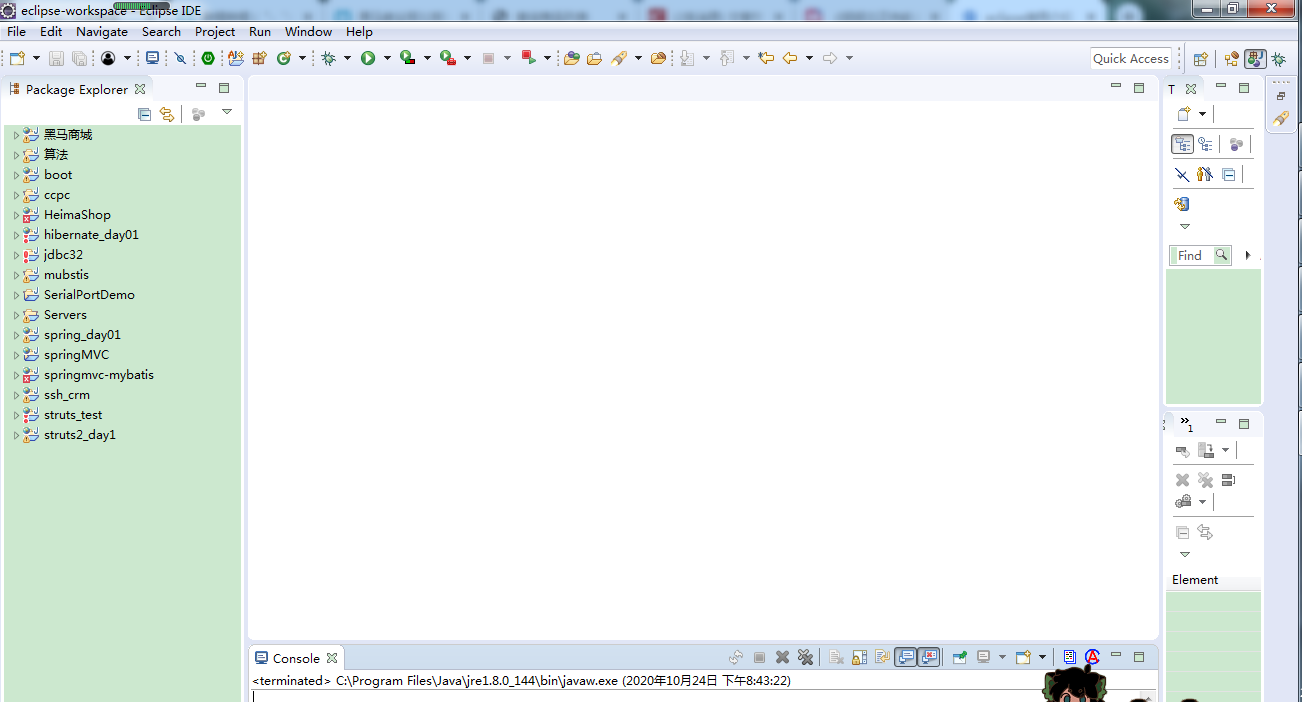Screen dimensions: 1302x702
Task: Select the hibernate_day01 project
Action: tap(91, 235)
